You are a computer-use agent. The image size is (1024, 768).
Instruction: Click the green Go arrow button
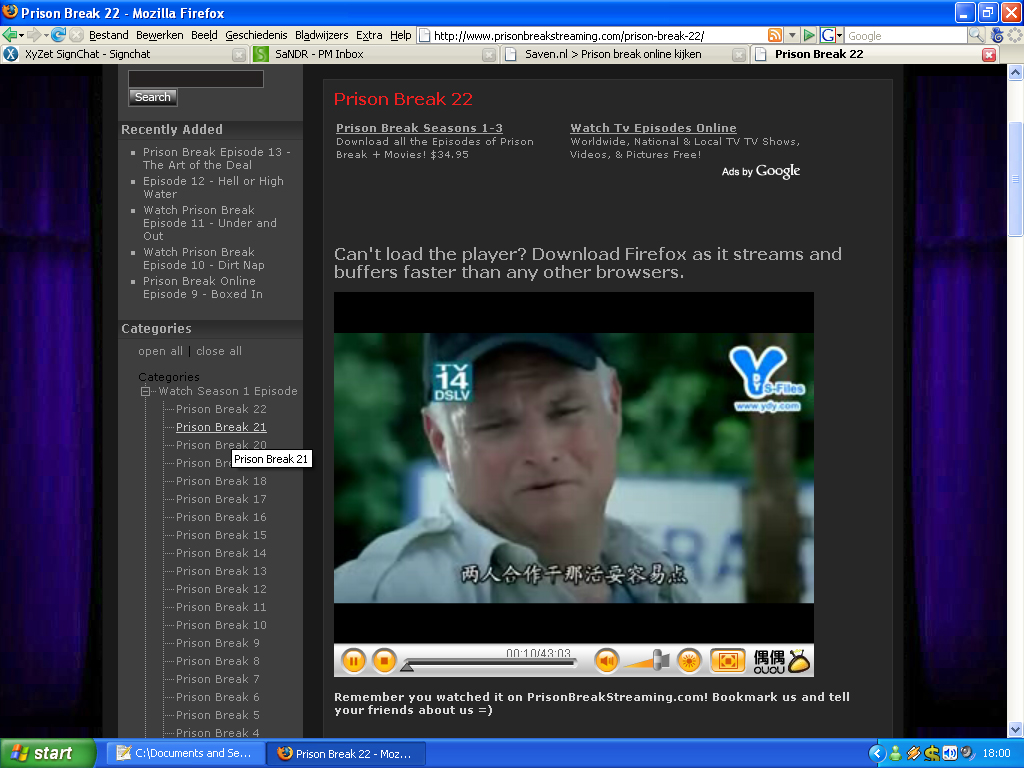click(809, 35)
